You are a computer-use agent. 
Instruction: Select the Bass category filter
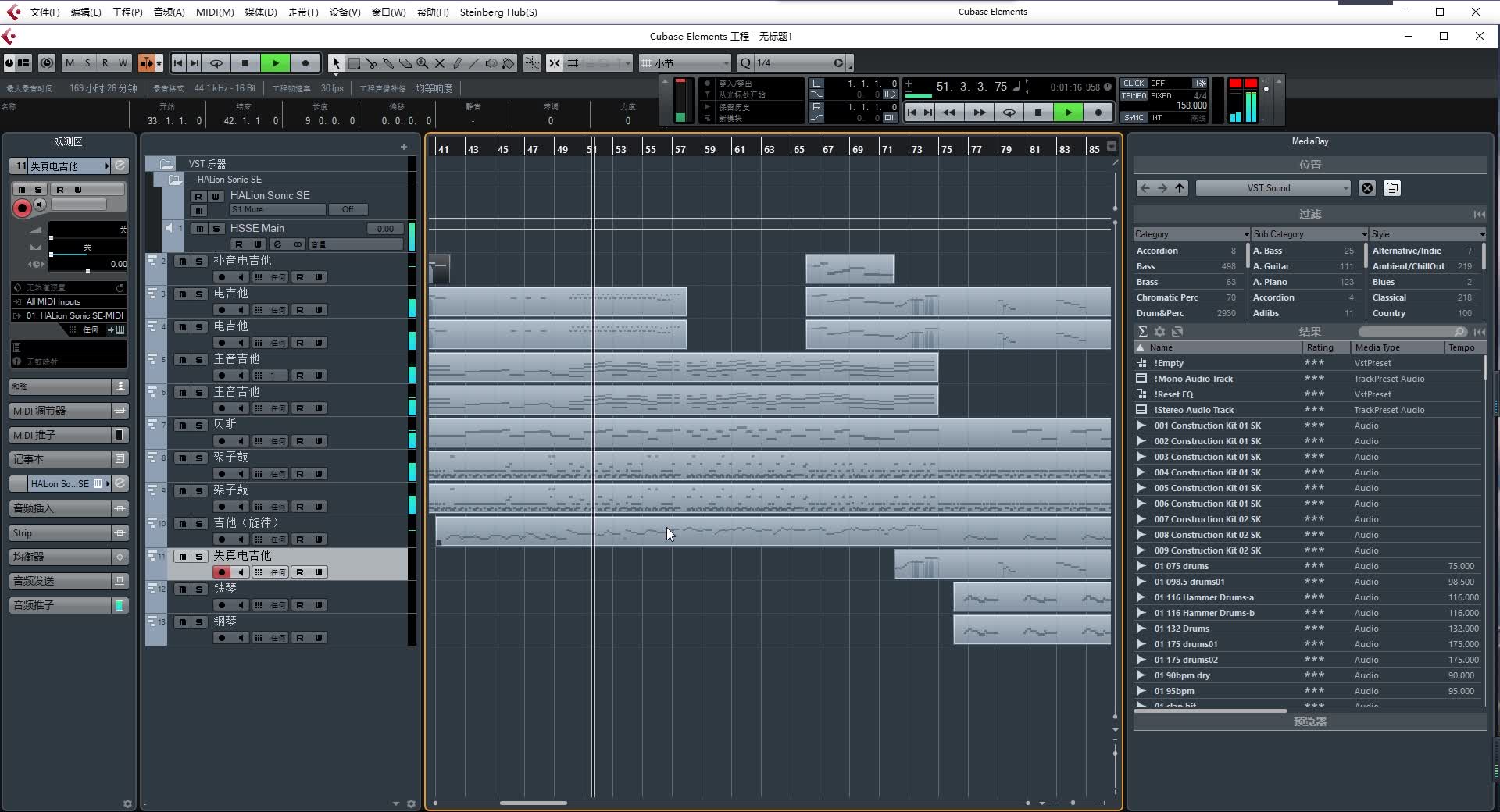[x=1186, y=266]
